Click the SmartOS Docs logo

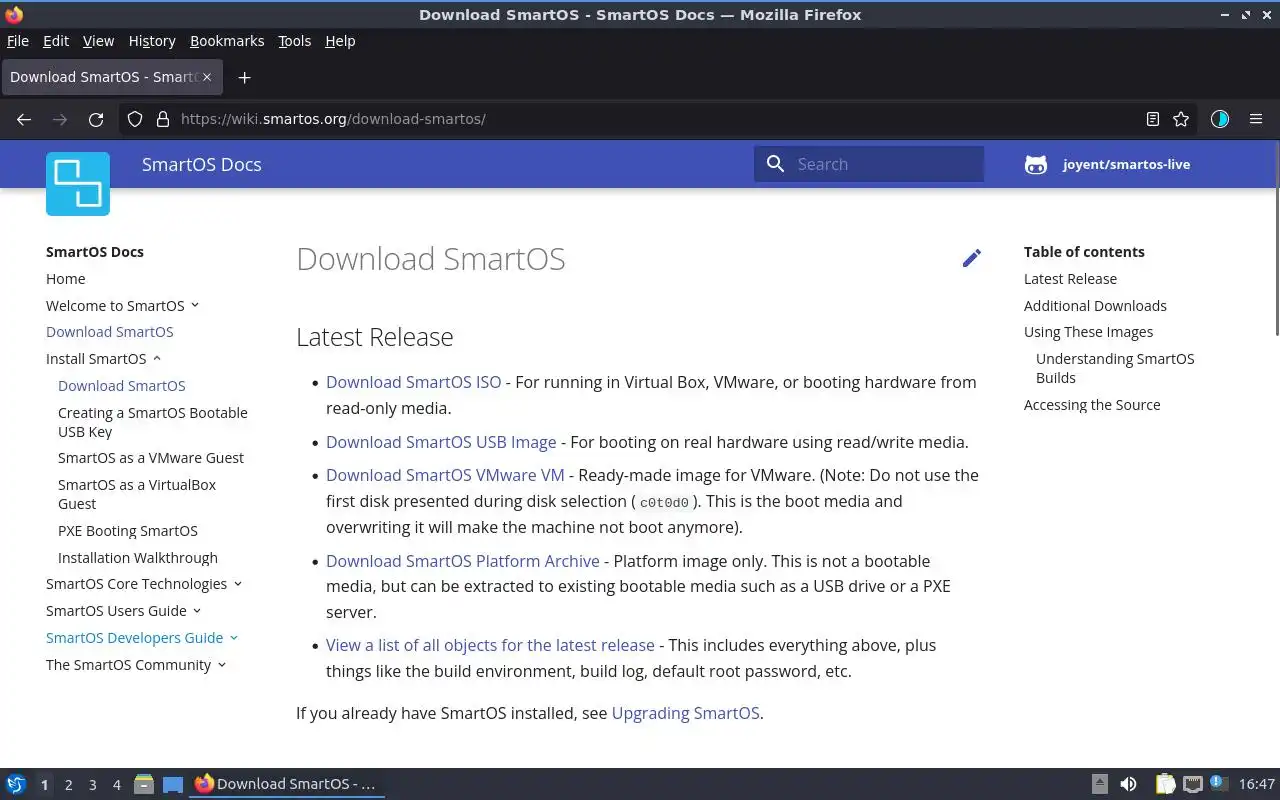click(x=78, y=184)
